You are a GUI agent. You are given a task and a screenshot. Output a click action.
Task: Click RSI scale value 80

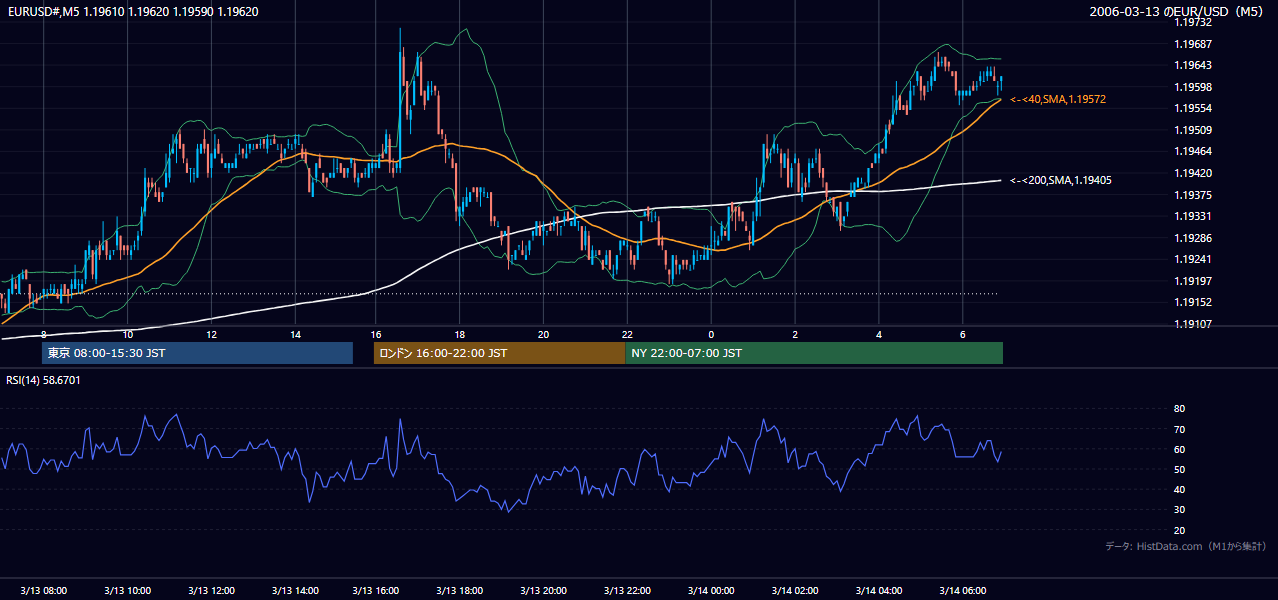pos(1179,409)
